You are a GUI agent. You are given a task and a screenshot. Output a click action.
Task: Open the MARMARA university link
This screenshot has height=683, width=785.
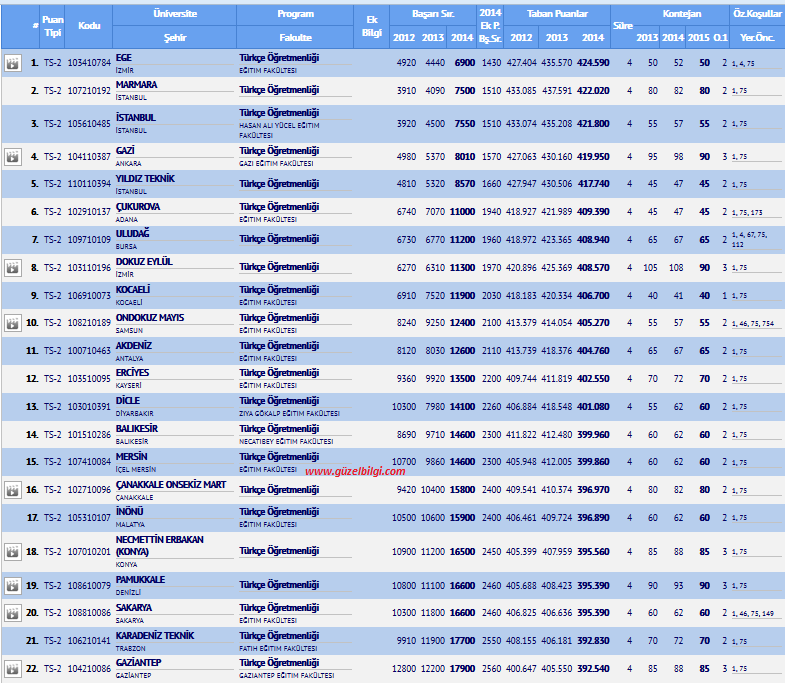point(137,85)
